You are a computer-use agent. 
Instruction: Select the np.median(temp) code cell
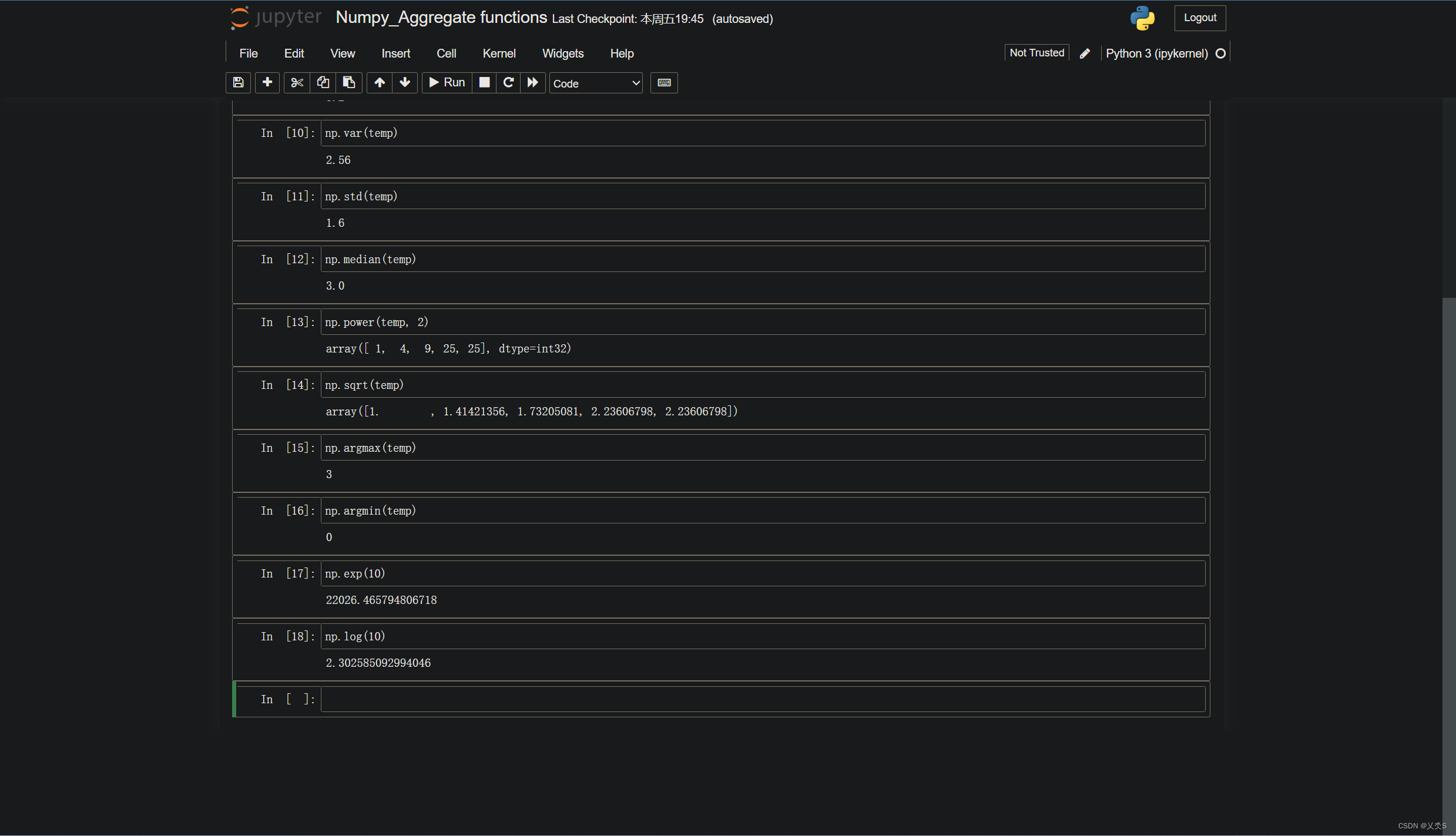coord(763,259)
